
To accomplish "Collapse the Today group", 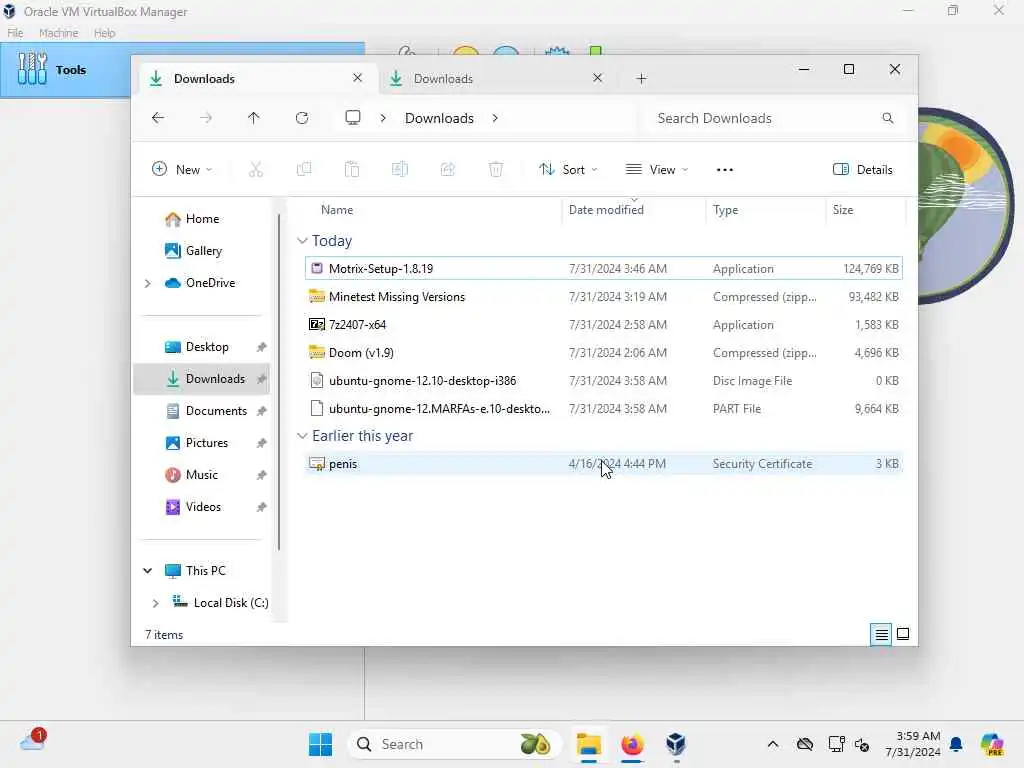I will click(302, 241).
